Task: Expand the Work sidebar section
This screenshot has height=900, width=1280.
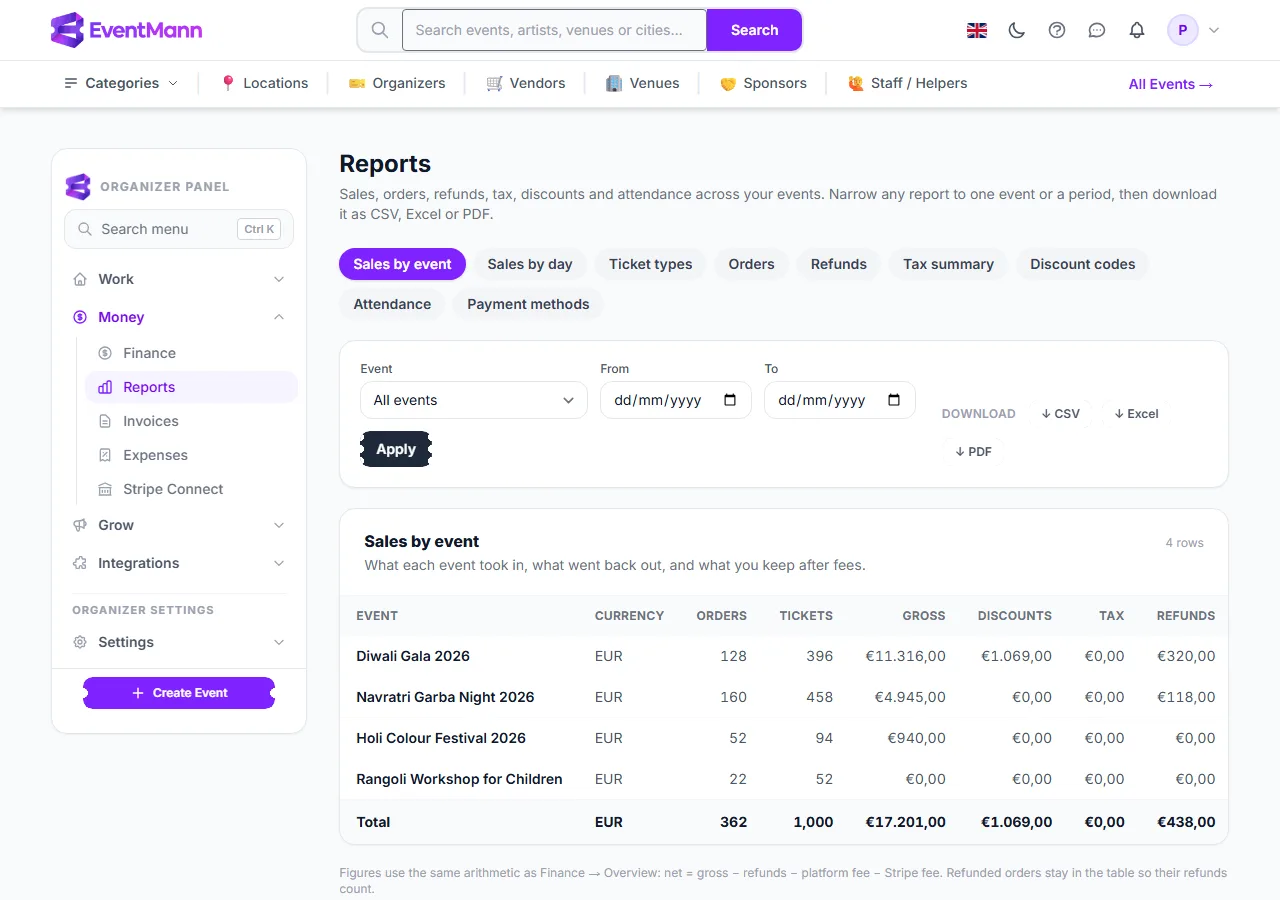Action: coord(179,279)
